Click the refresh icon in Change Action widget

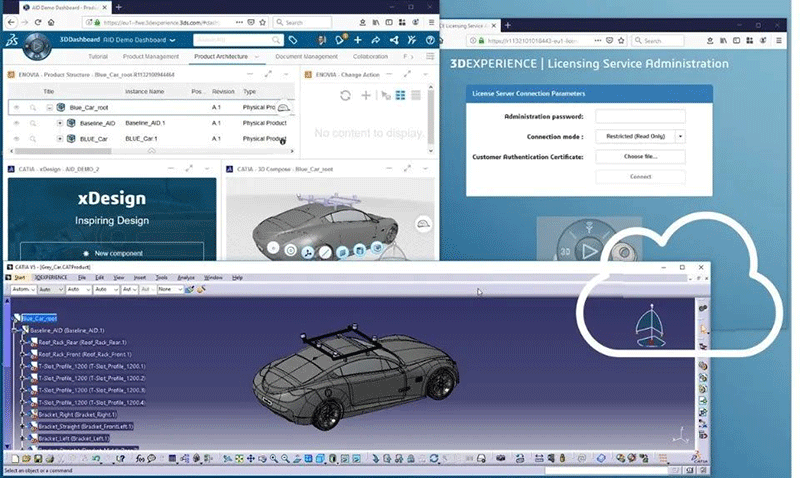point(345,95)
